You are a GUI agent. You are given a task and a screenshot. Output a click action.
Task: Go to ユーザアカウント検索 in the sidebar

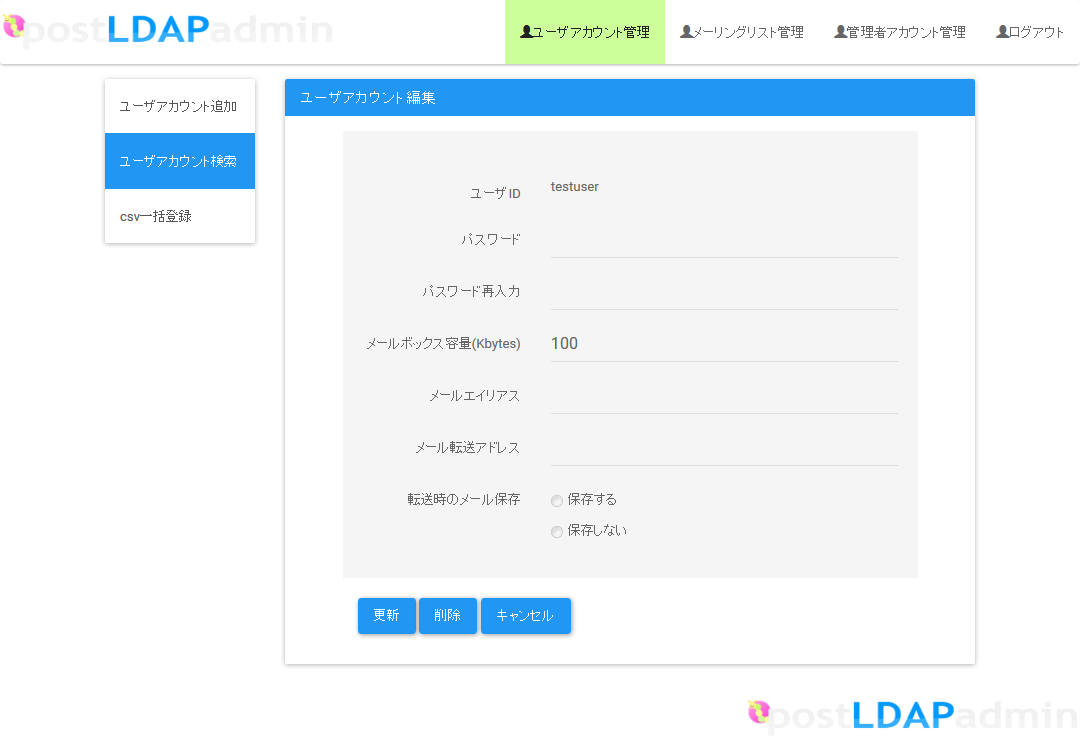click(179, 161)
